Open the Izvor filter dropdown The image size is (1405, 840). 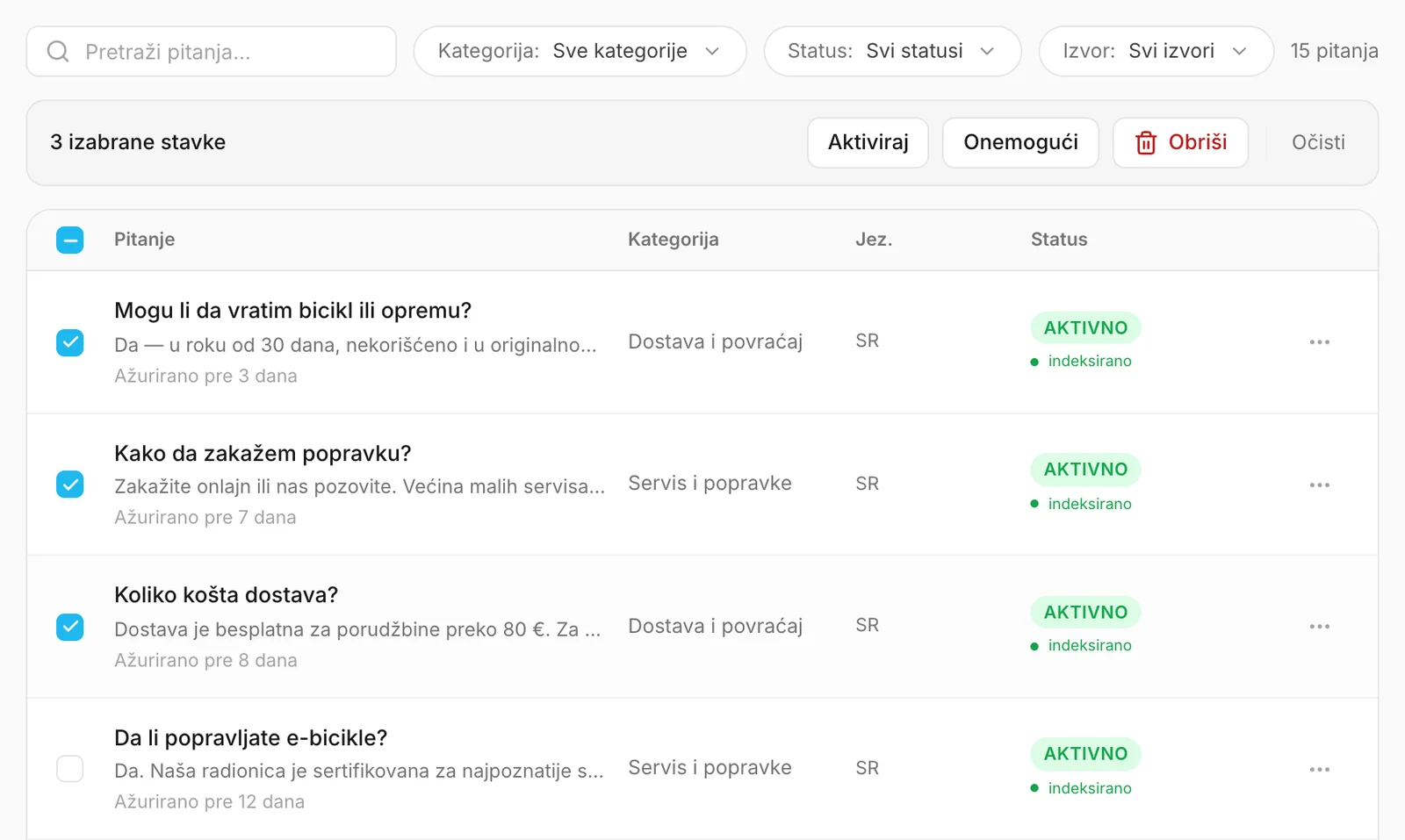1156,51
